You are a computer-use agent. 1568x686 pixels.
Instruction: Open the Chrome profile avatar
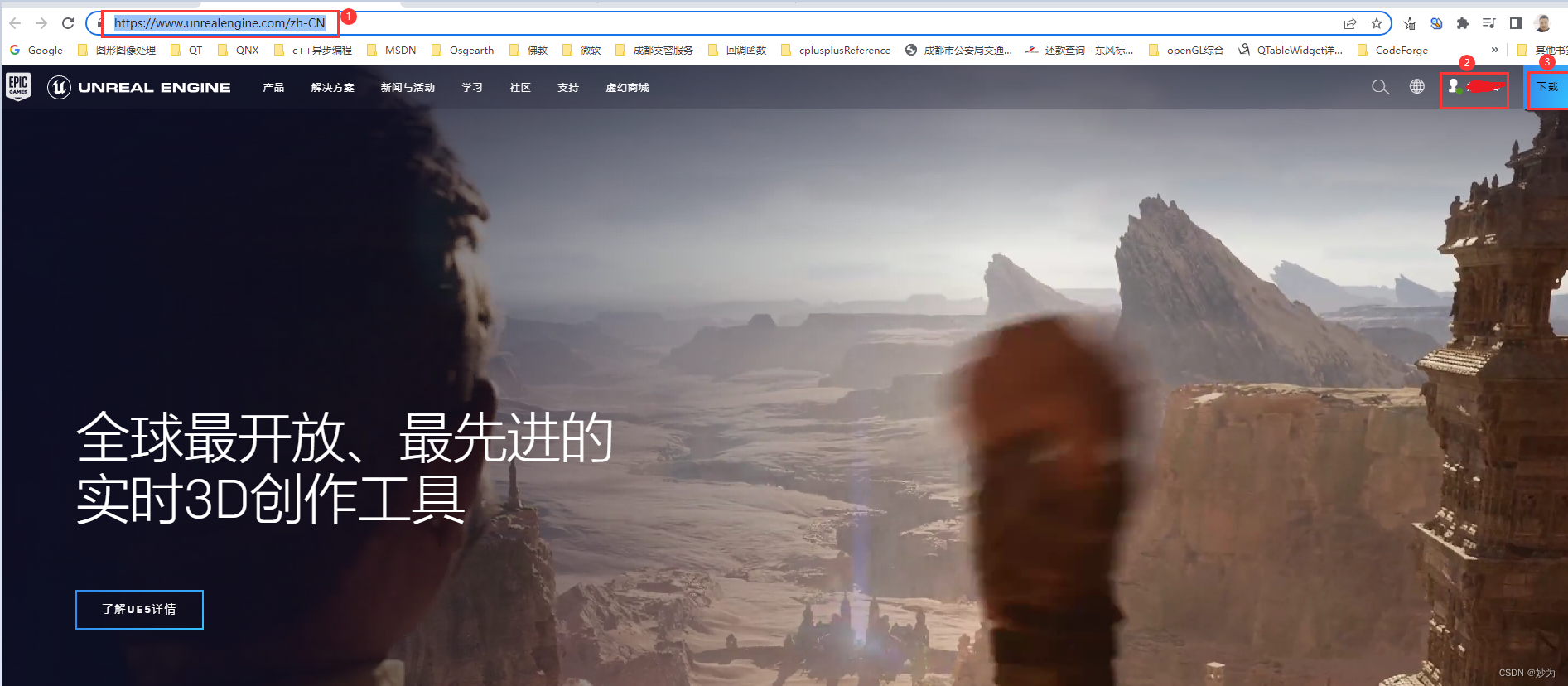point(1542,23)
